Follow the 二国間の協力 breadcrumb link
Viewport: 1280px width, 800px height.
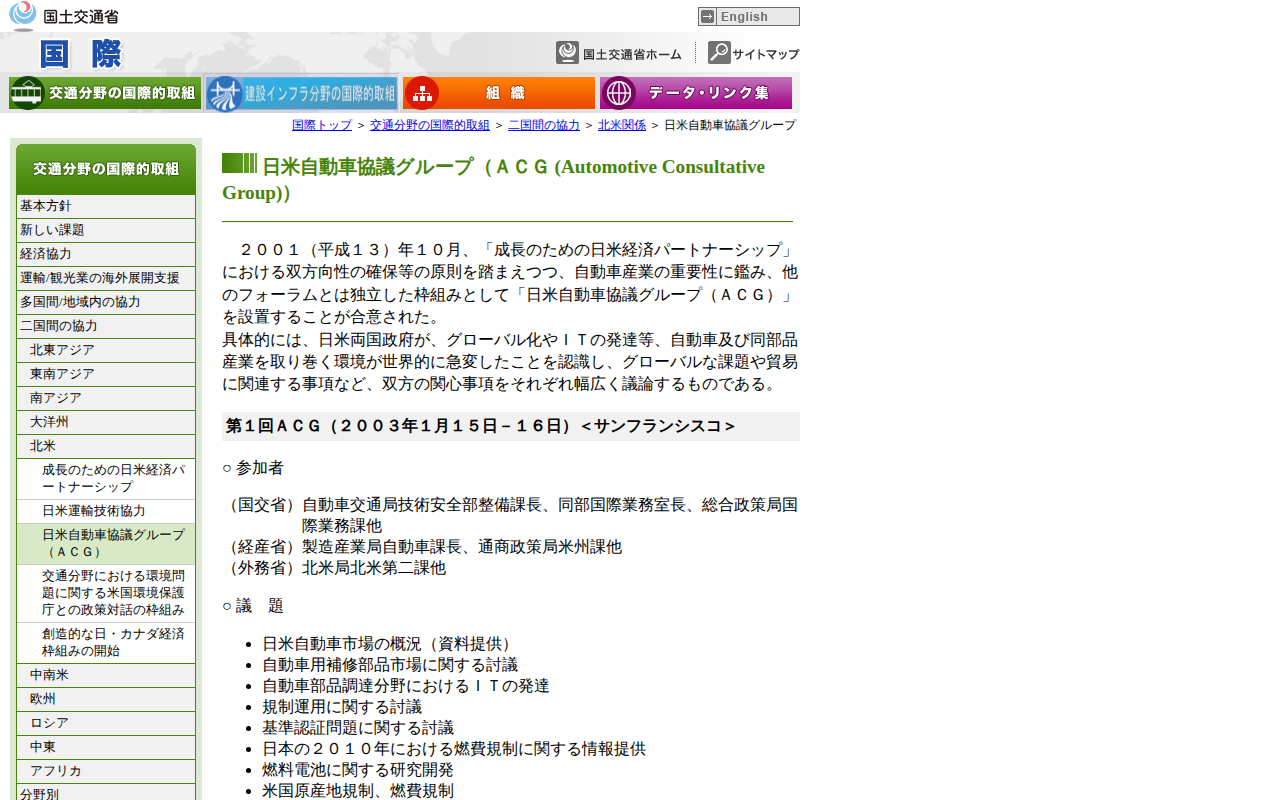[x=544, y=125]
